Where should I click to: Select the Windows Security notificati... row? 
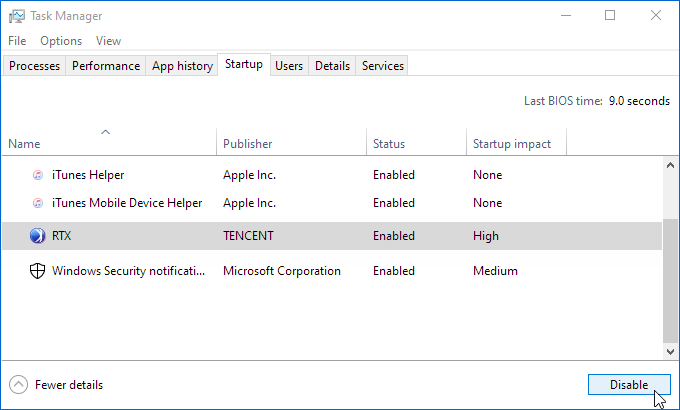pyautogui.click(x=332, y=271)
